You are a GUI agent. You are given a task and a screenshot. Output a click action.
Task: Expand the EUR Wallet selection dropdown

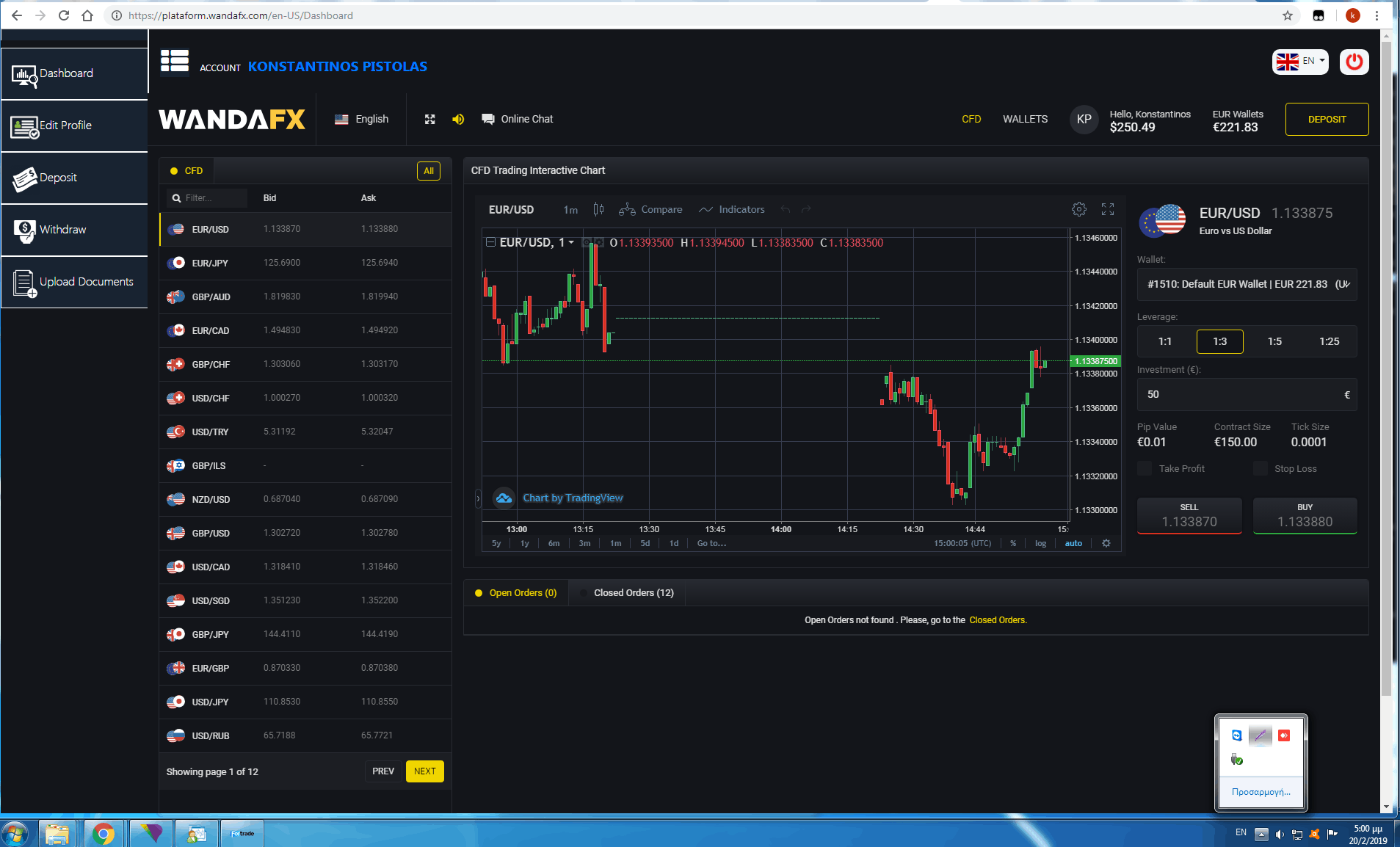(1247, 284)
